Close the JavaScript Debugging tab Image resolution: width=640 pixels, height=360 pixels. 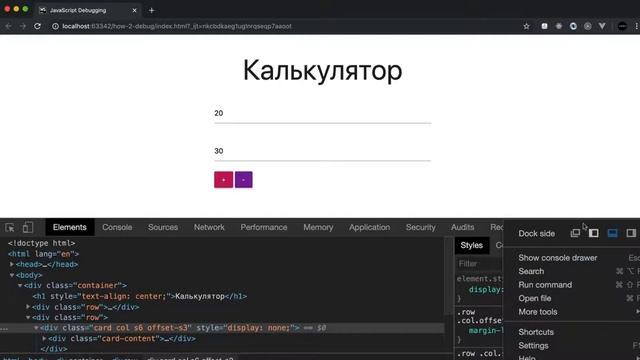(x=134, y=10)
